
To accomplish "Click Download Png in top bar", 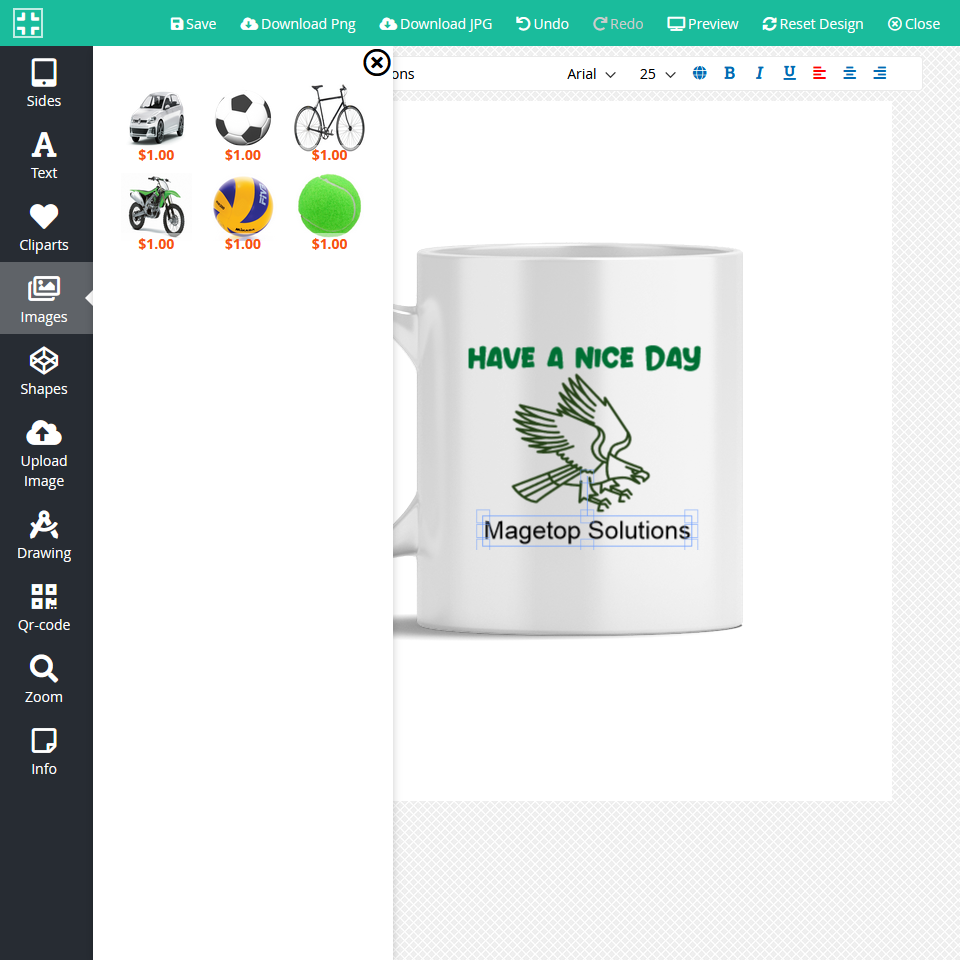I will click(298, 23).
